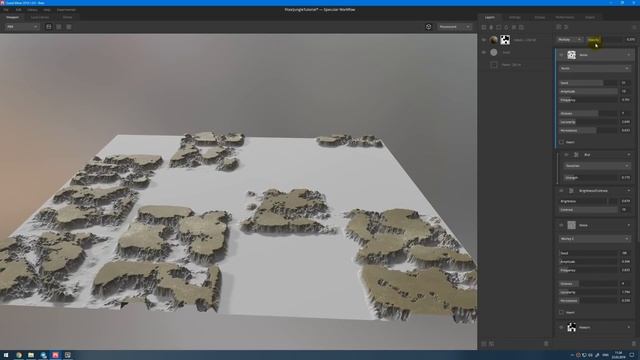Toggle visibility of the top surface layer
This screenshot has width=640, height=360.
tap(484, 40)
